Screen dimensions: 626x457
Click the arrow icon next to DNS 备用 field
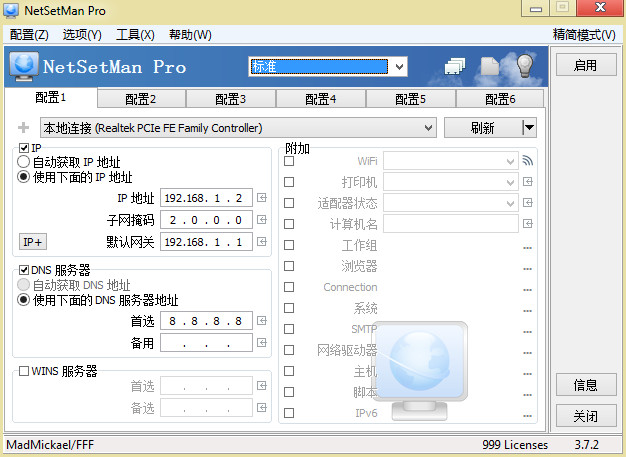pos(261,342)
